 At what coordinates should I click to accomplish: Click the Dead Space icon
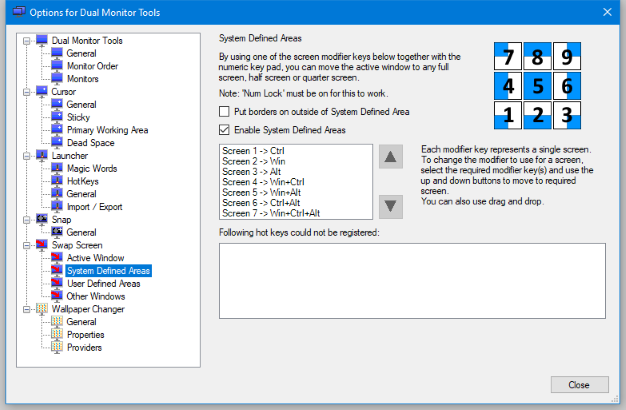coord(57,143)
